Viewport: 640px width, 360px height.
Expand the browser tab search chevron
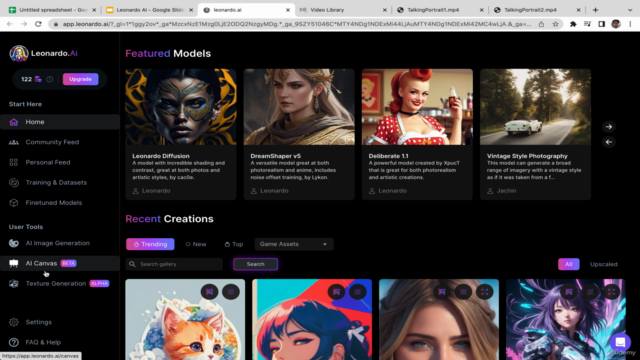coord(630,10)
